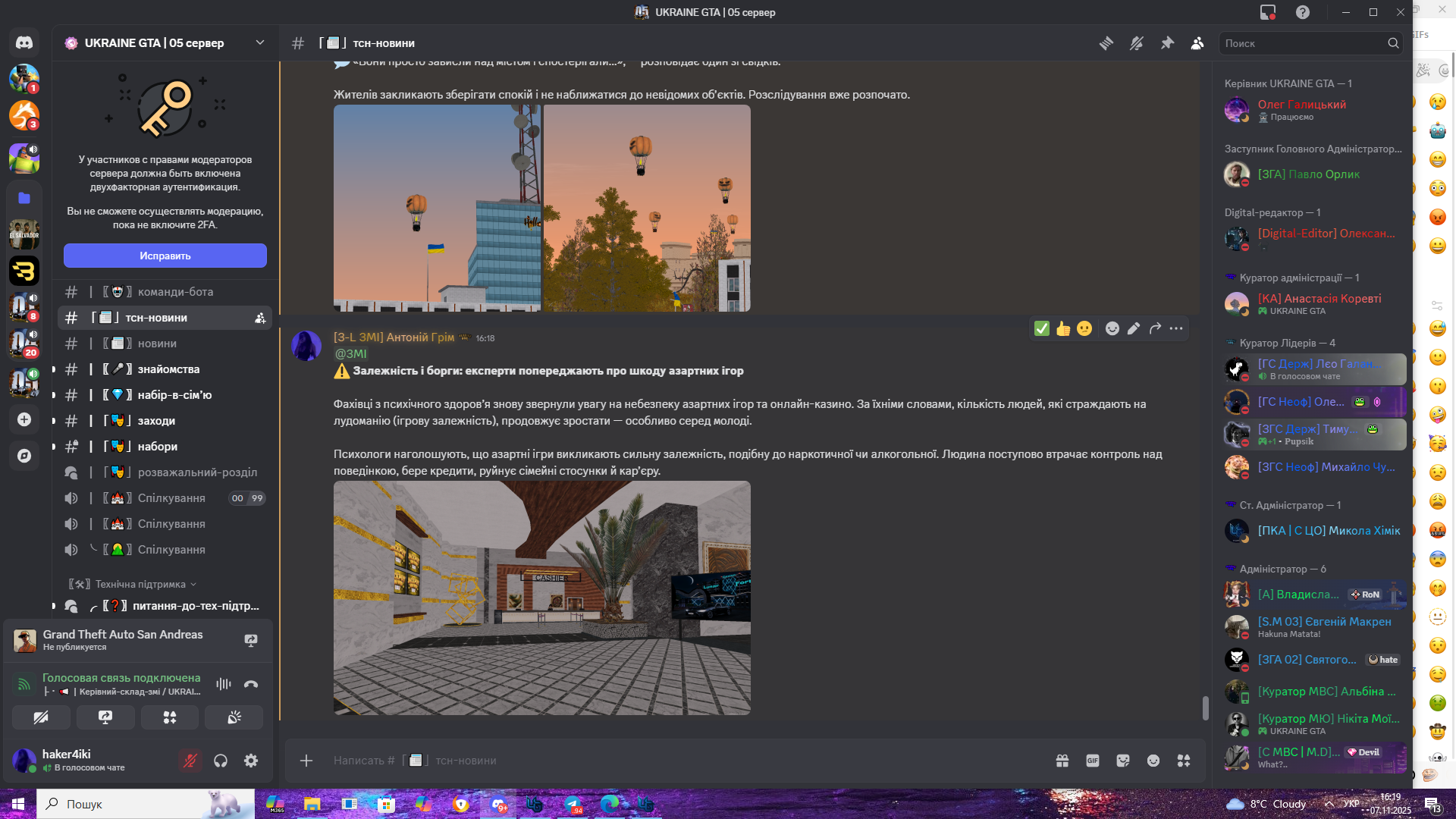1456x819 pixels.
Task: Open the знайомства channel
Action: 165,369
